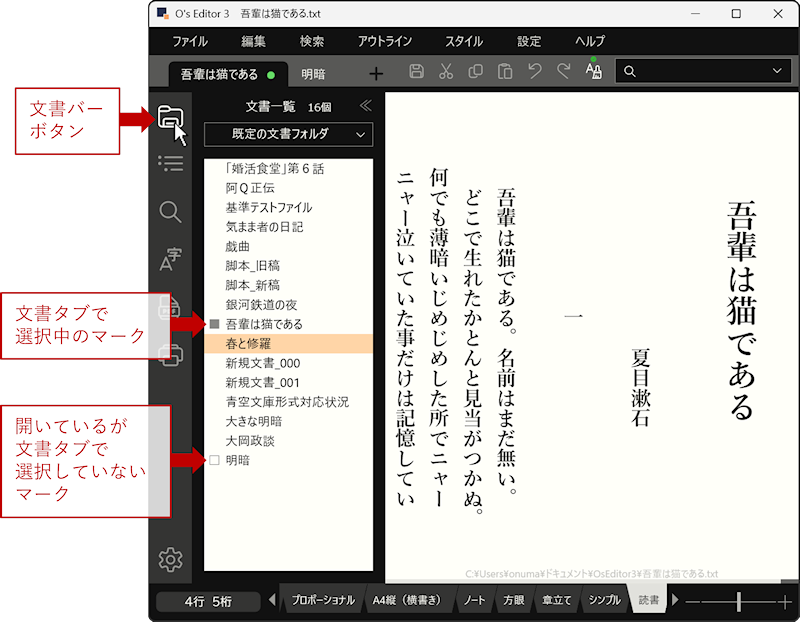The height and width of the screenshot is (622, 800).
Task: Open settings gear in sidebar
Action: [171, 560]
